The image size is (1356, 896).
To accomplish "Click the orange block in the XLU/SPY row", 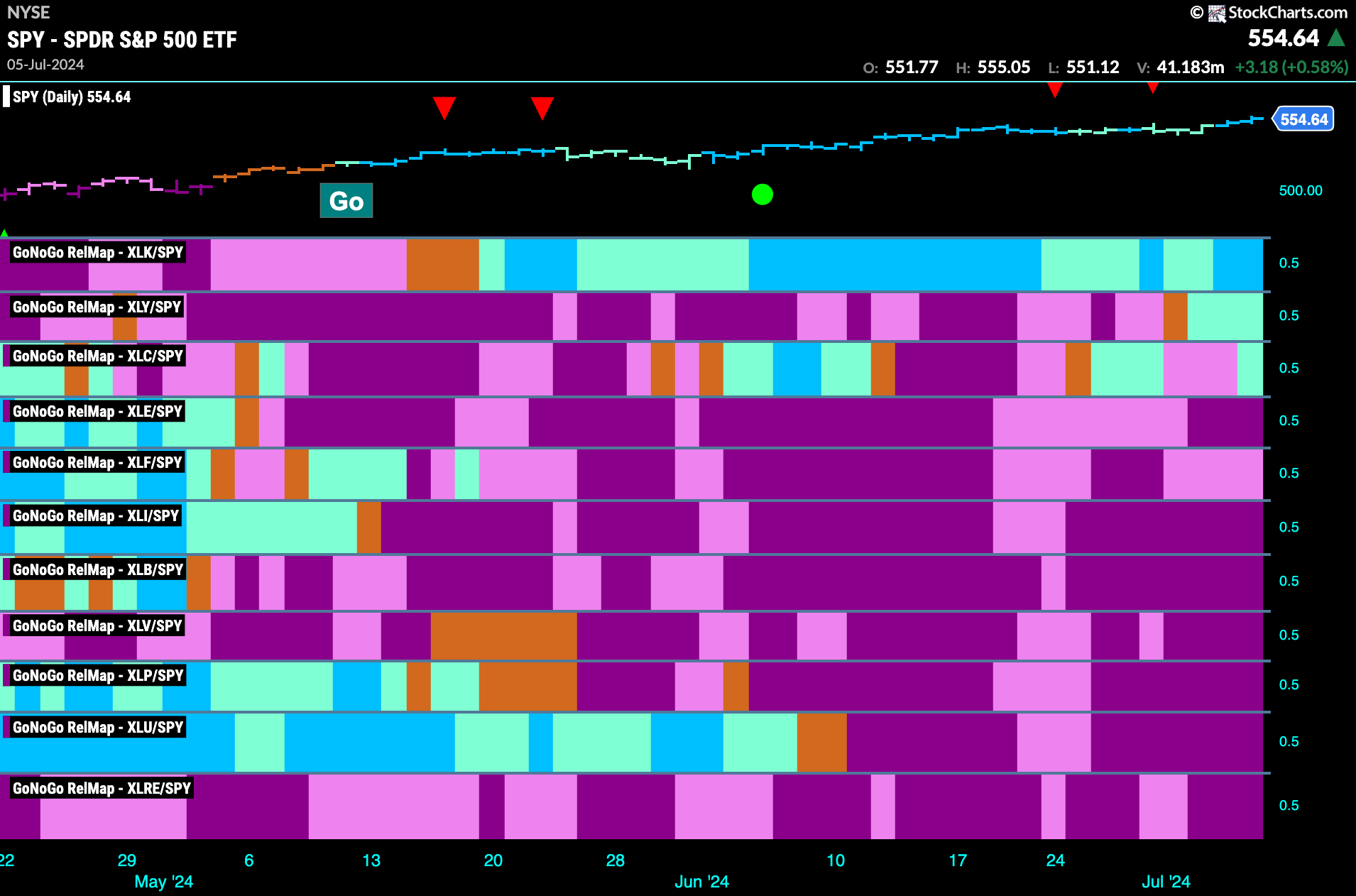I will 822,743.
